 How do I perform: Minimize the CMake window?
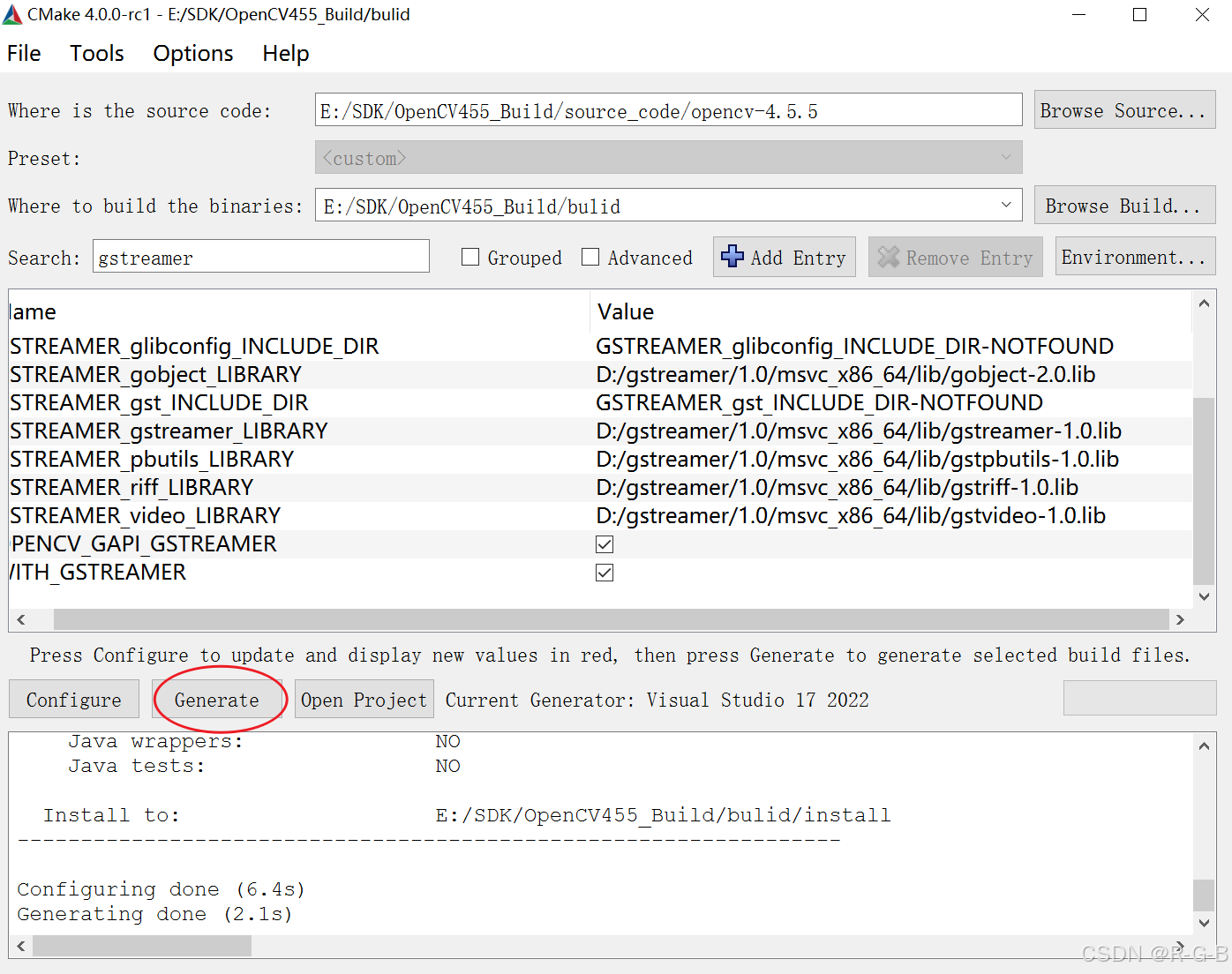click(1078, 15)
